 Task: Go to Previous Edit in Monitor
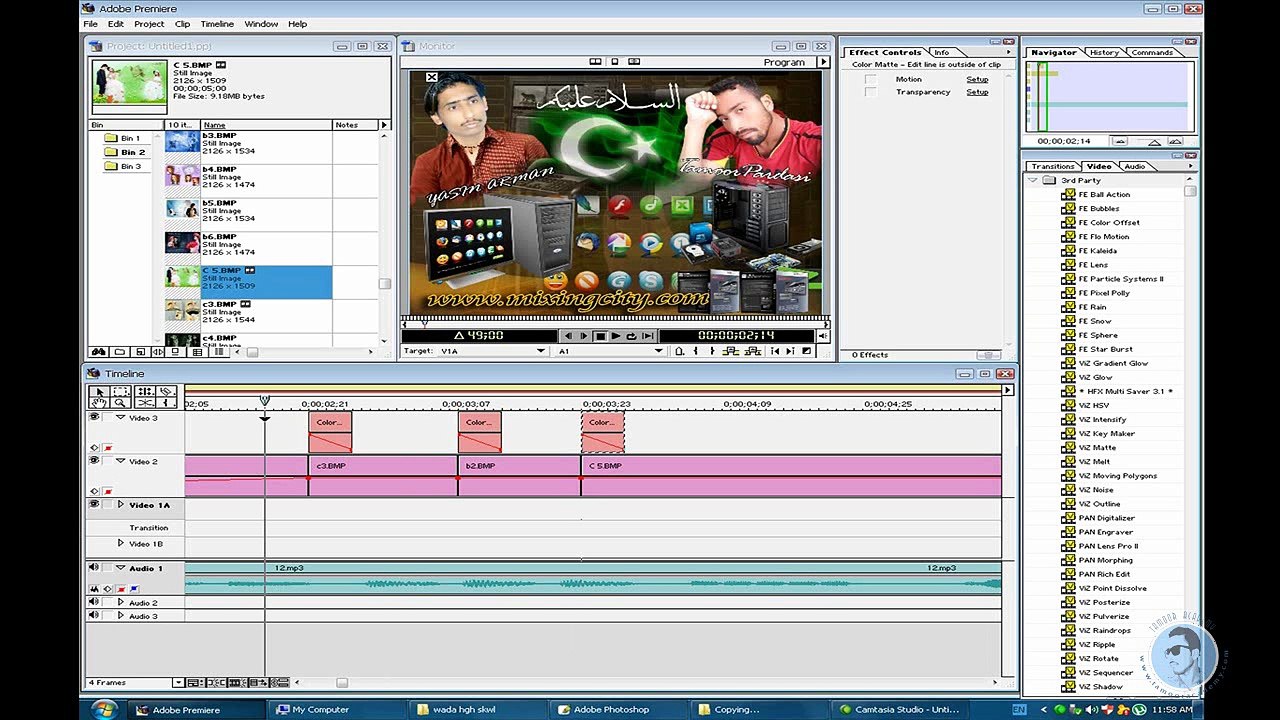point(776,351)
